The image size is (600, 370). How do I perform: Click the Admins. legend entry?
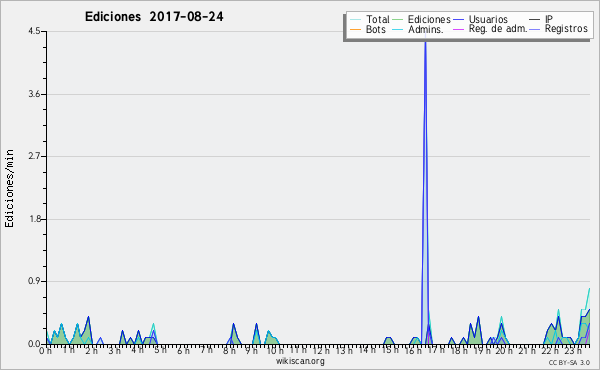[x=418, y=29]
